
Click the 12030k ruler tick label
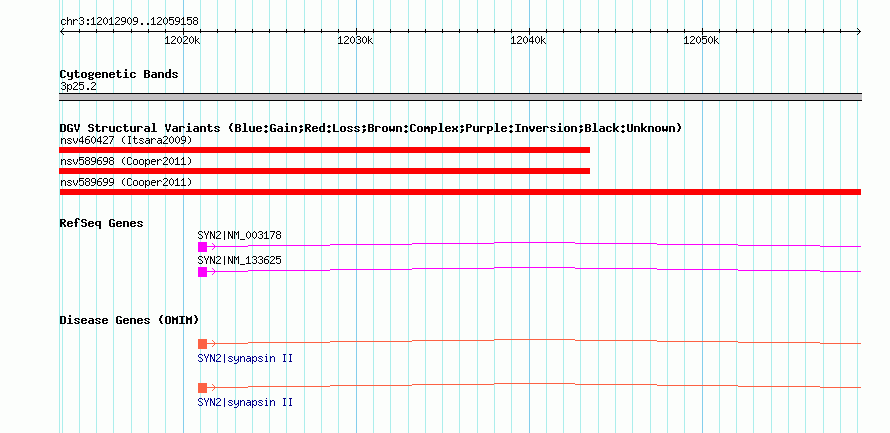tap(355, 40)
